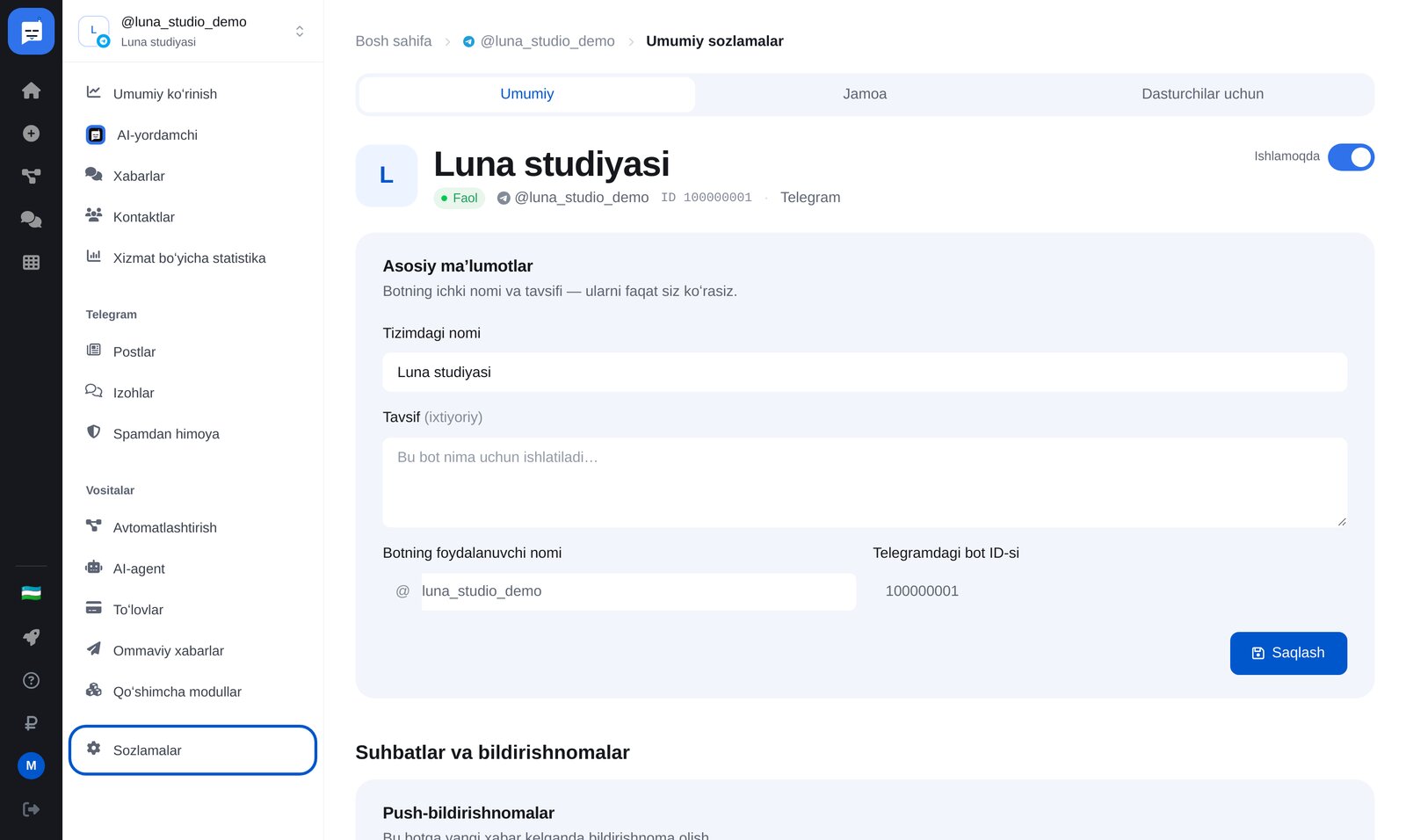Open Avtomatlashtirish section
Image resolution: width=1406 pixels, height=840 pixels.
coord(192,527)
